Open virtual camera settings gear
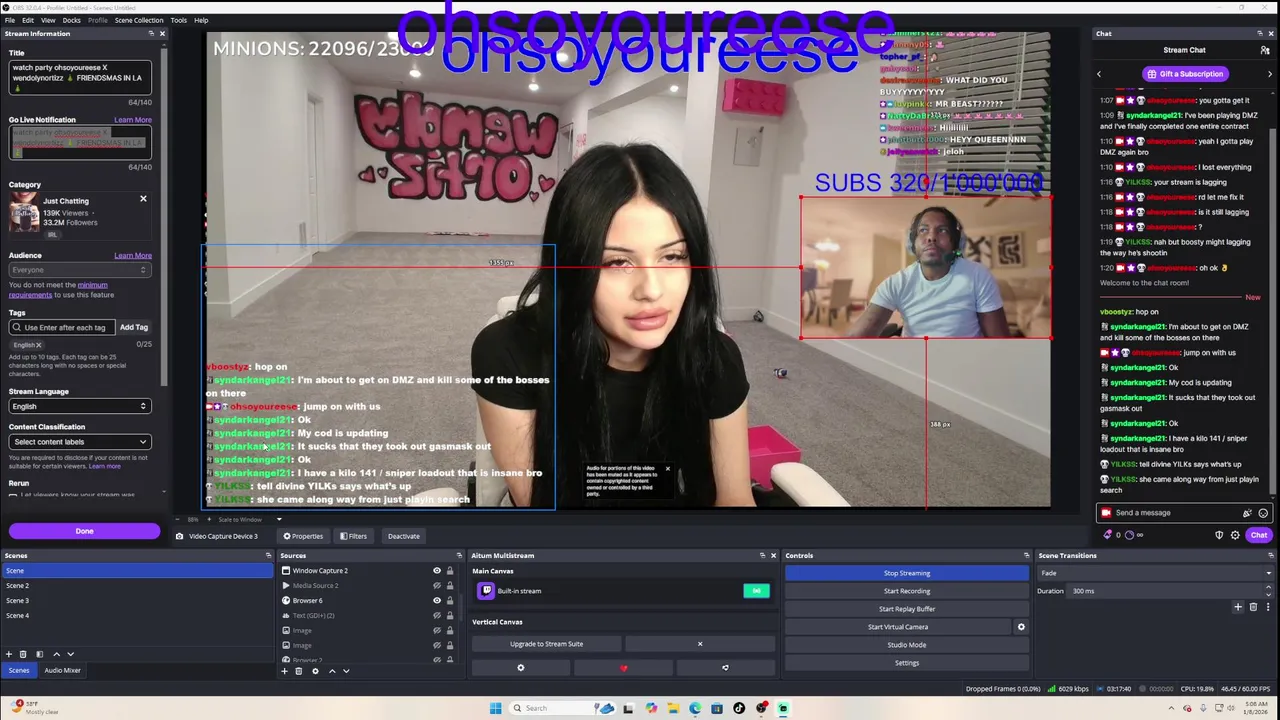1280x720 pixels. tap(1021, 627)
